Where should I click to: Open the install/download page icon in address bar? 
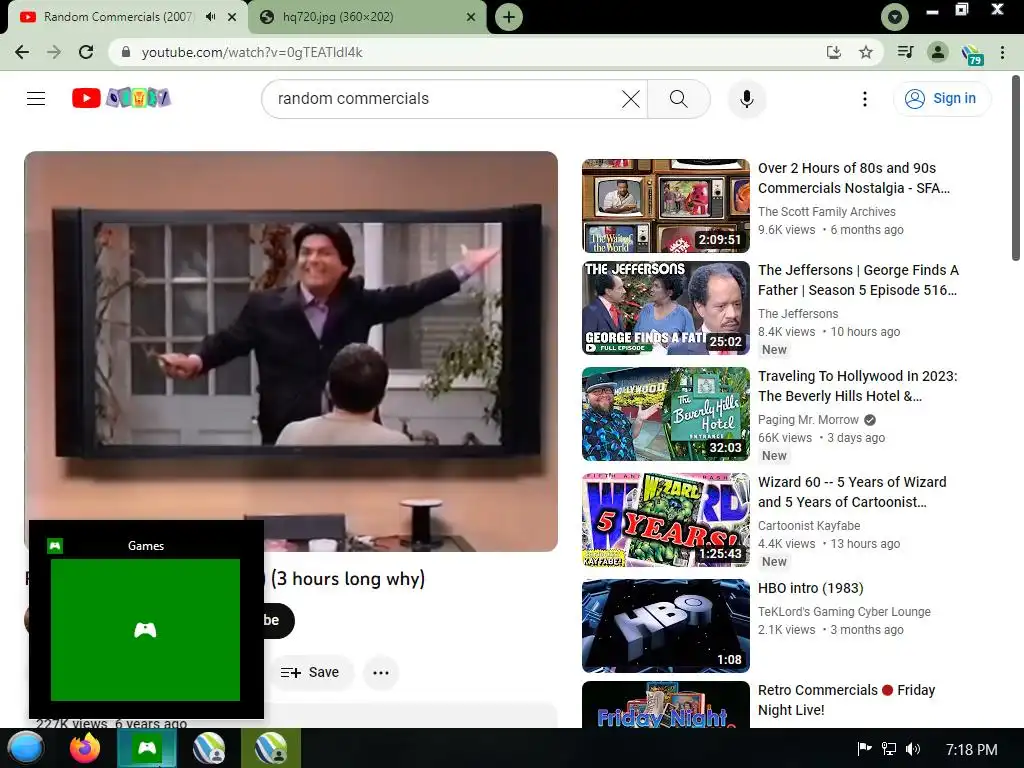pos(834,52)
